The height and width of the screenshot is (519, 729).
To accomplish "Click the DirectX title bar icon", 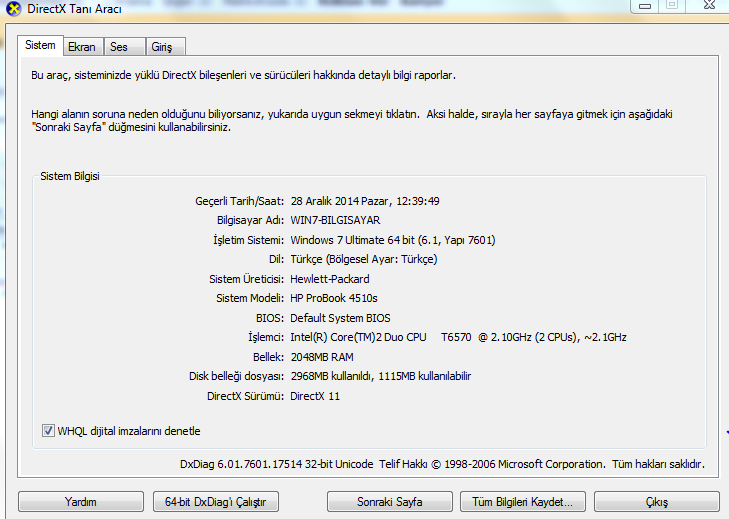I will click(x=13, y=8).
